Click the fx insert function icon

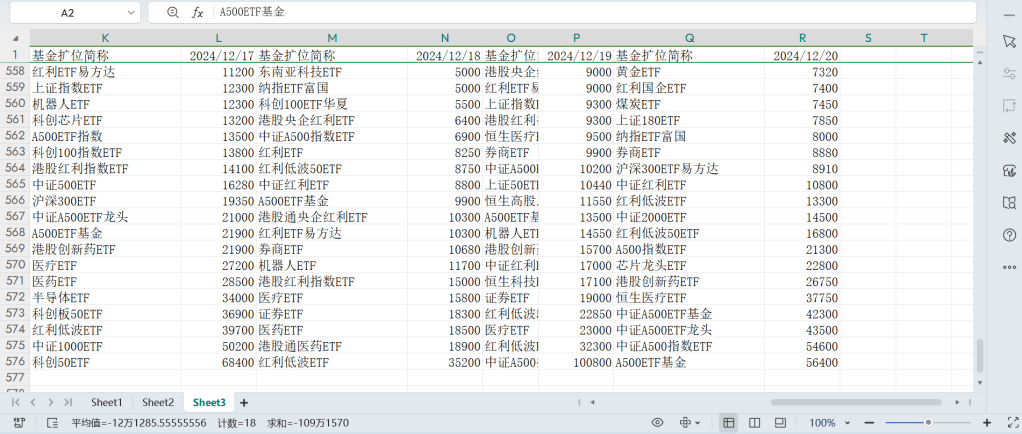pyautogui.click(x=198, y=13)
